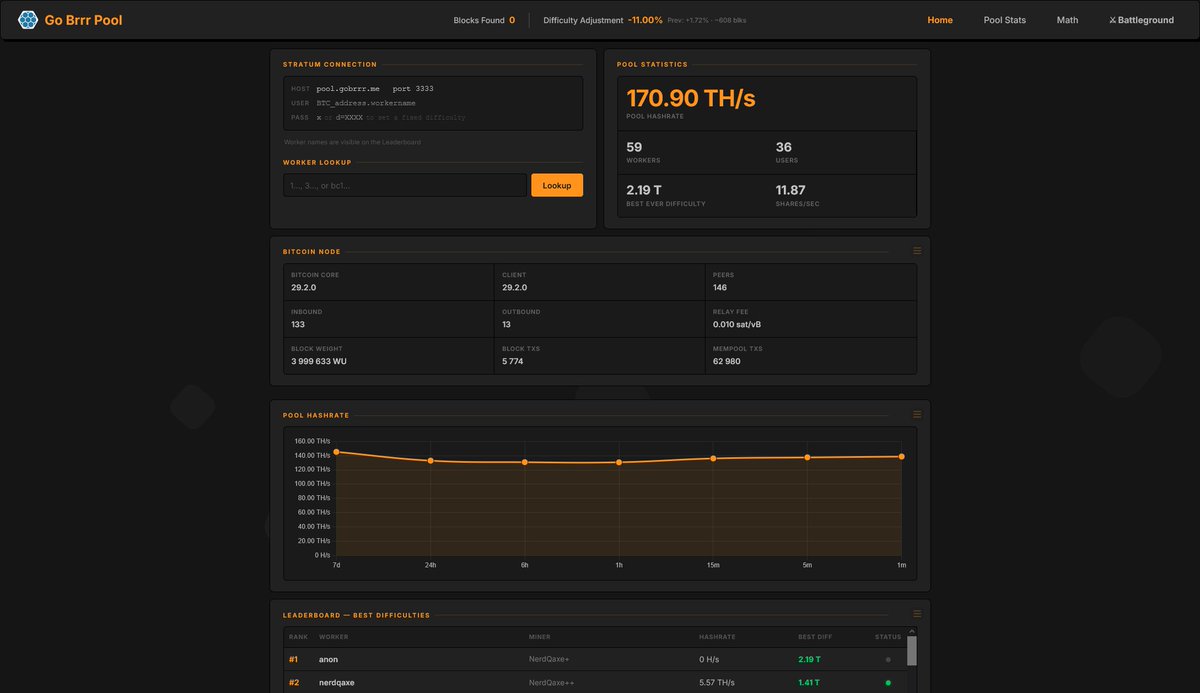Click rank #1 in the leaderboard
This screenshot has width=1200, height=693.
pos(294,660)
